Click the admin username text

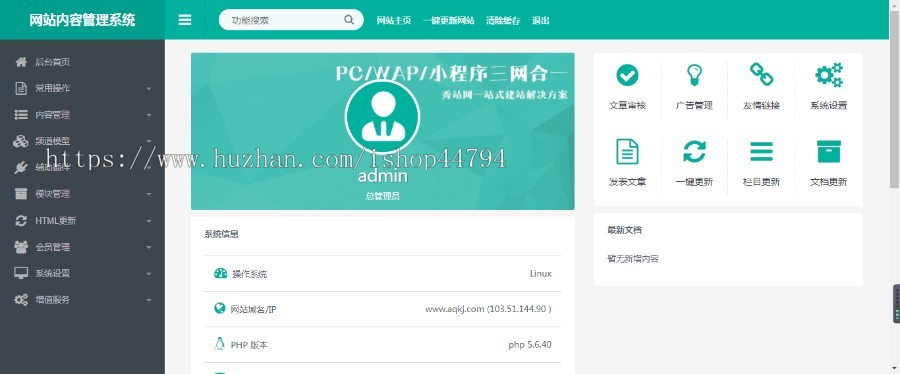(382, 176)
